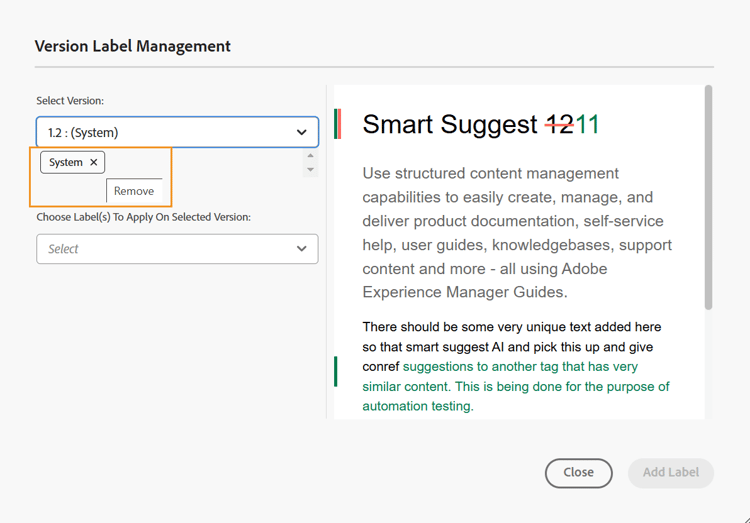Image resolution: width=750 pixels, height=523 pixels.
Task: Open the Select Version dropdown showing 1.2 : (System)
Action: click(177, 132)
